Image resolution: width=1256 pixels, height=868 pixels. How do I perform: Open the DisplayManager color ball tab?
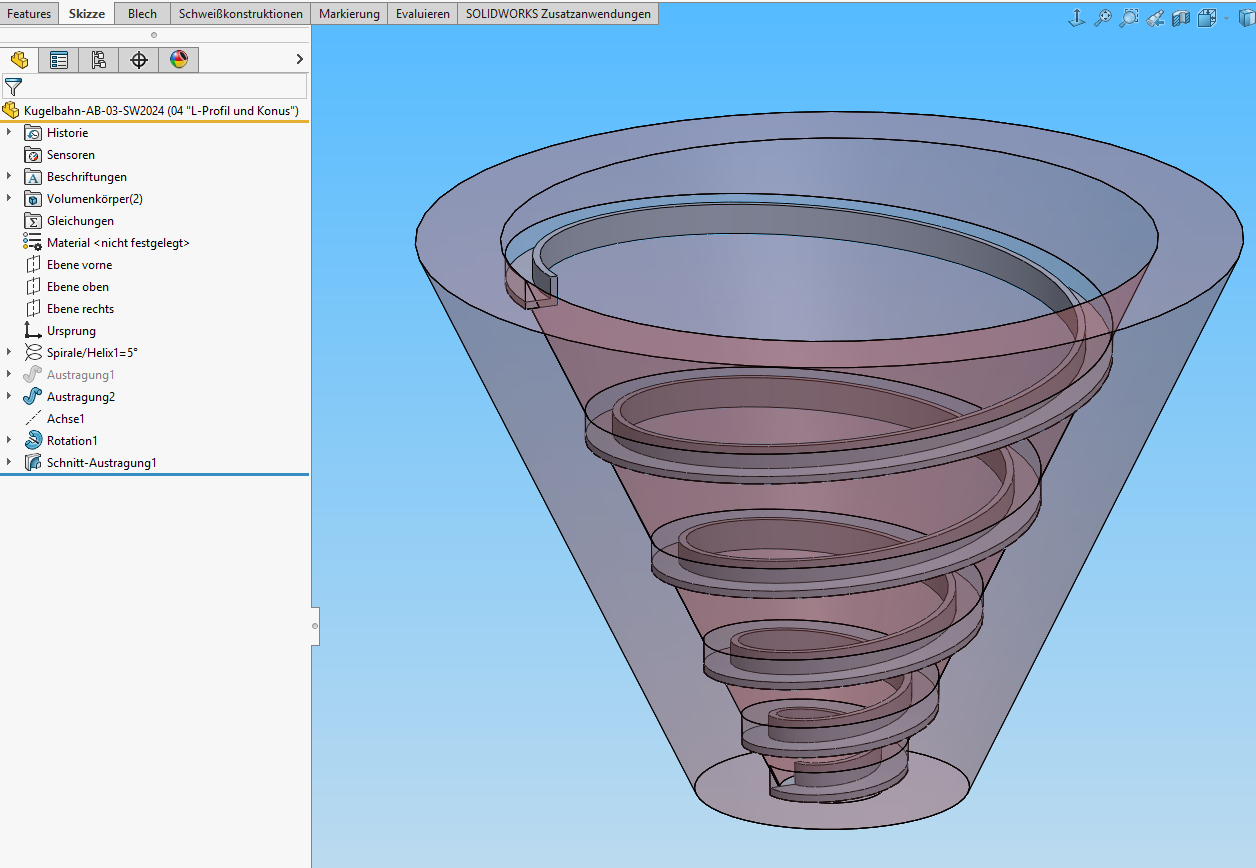[x=179, y=60]
